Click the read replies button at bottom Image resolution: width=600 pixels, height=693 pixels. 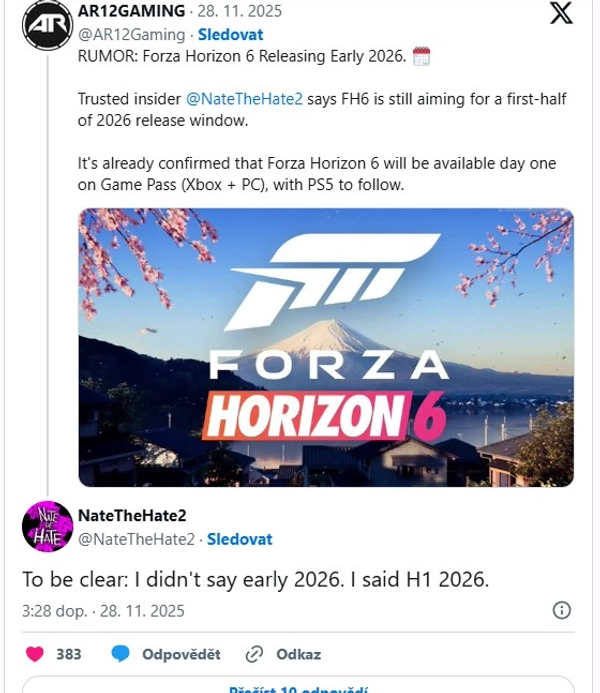tap(299, 688)
